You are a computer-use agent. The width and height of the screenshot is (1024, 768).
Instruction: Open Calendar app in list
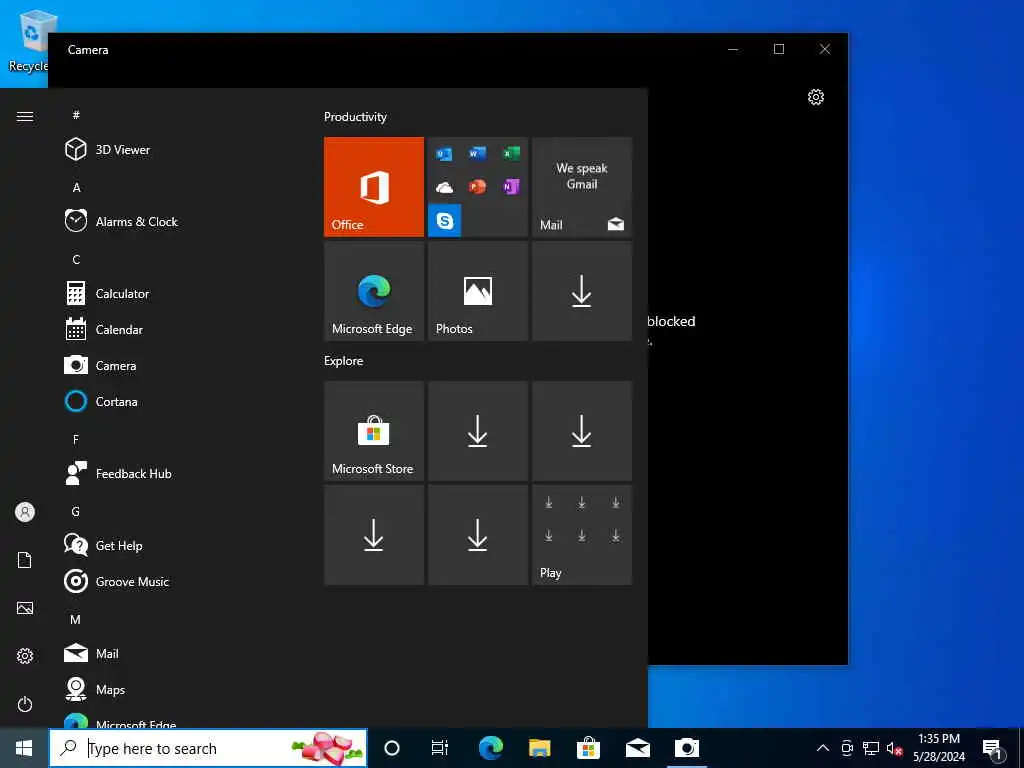click(176, 330)
